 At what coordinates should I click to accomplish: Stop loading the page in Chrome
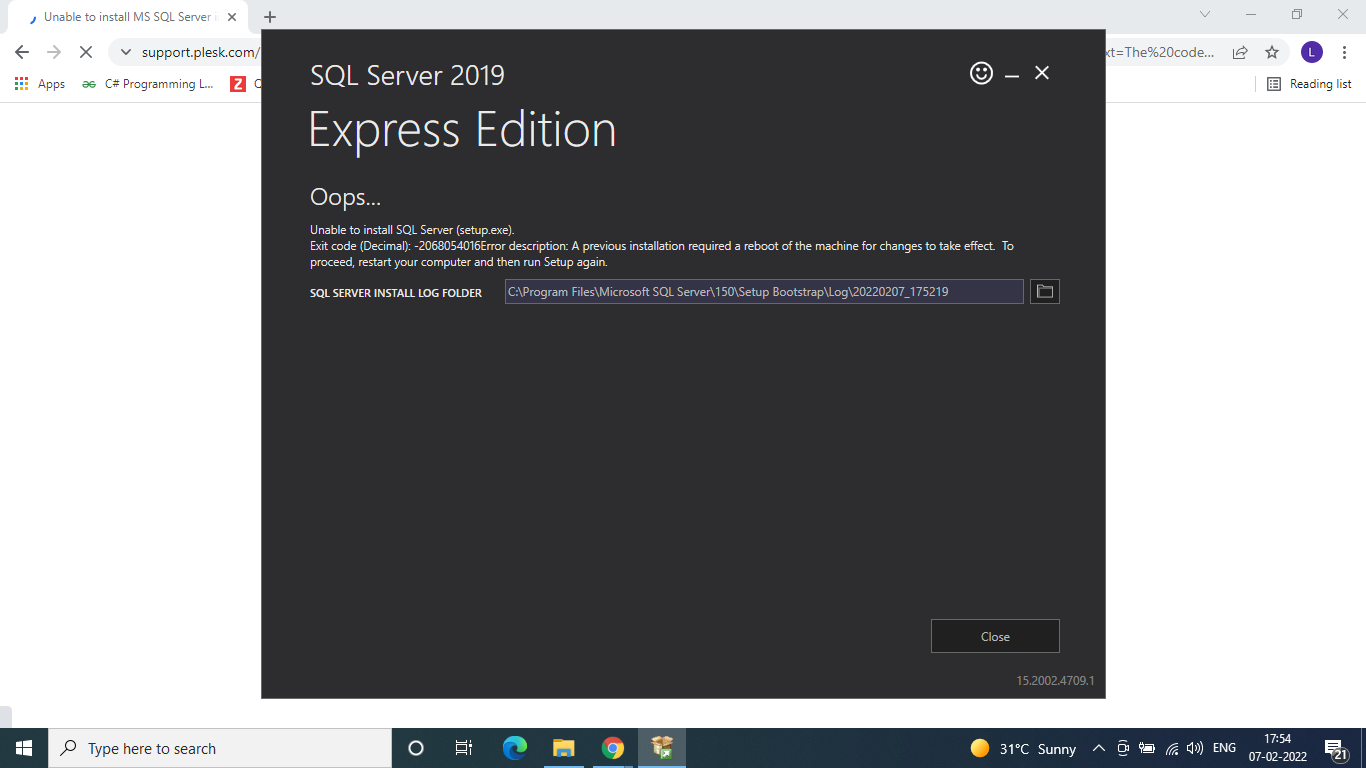tap(86, 52)
